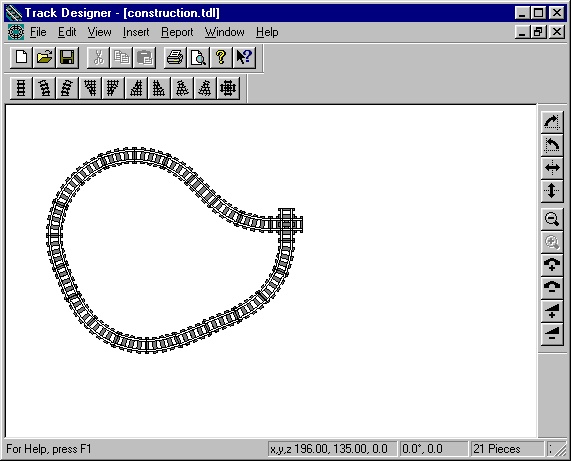This screenshot has width=571, height=461.
Task: Click the Print toolbar button
Action: pyautogui.click(x=175, y=58)
